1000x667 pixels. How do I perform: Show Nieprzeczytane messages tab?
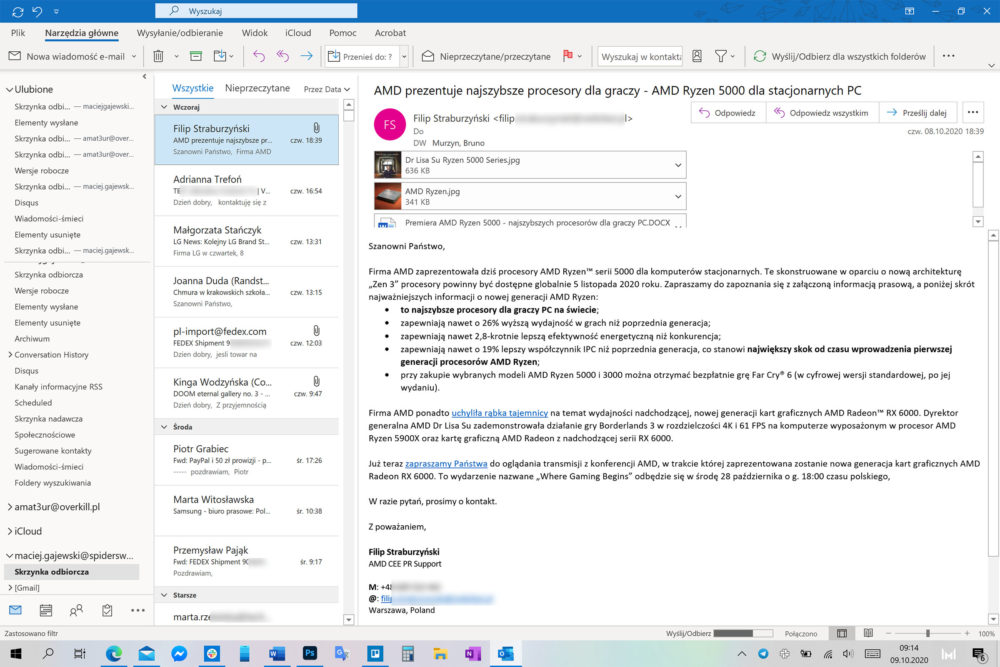tap(257, 88)
